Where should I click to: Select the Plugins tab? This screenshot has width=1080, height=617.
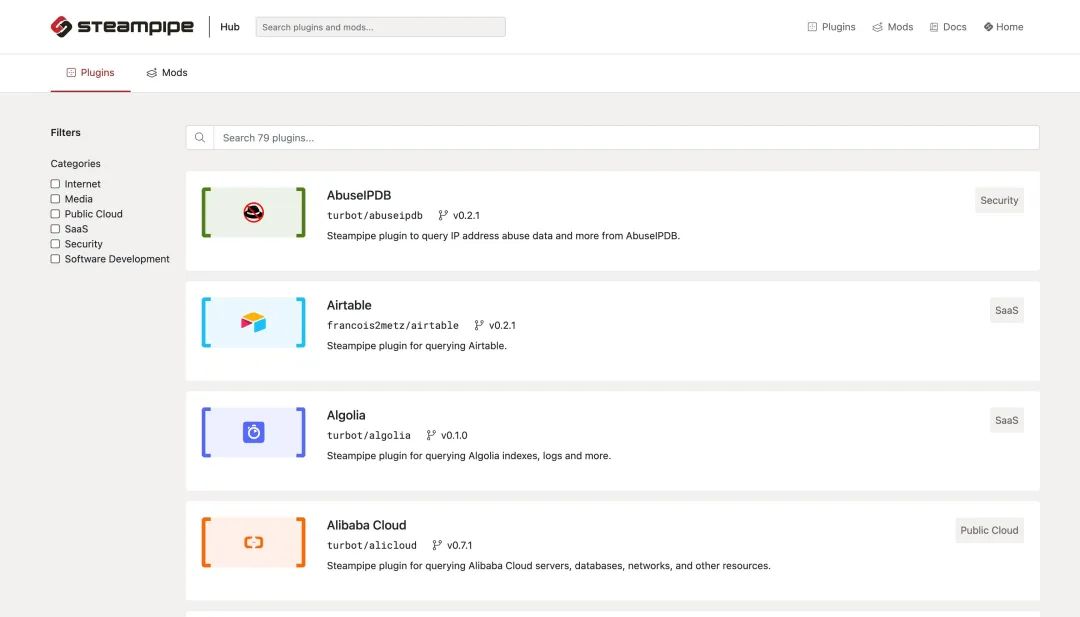(90, 73)
